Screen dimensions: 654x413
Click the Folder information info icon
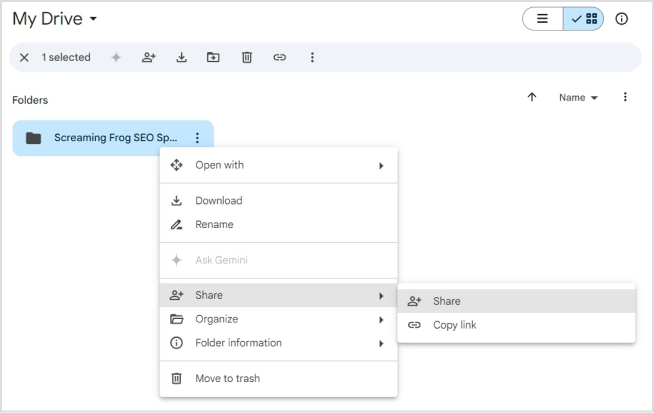176,343
